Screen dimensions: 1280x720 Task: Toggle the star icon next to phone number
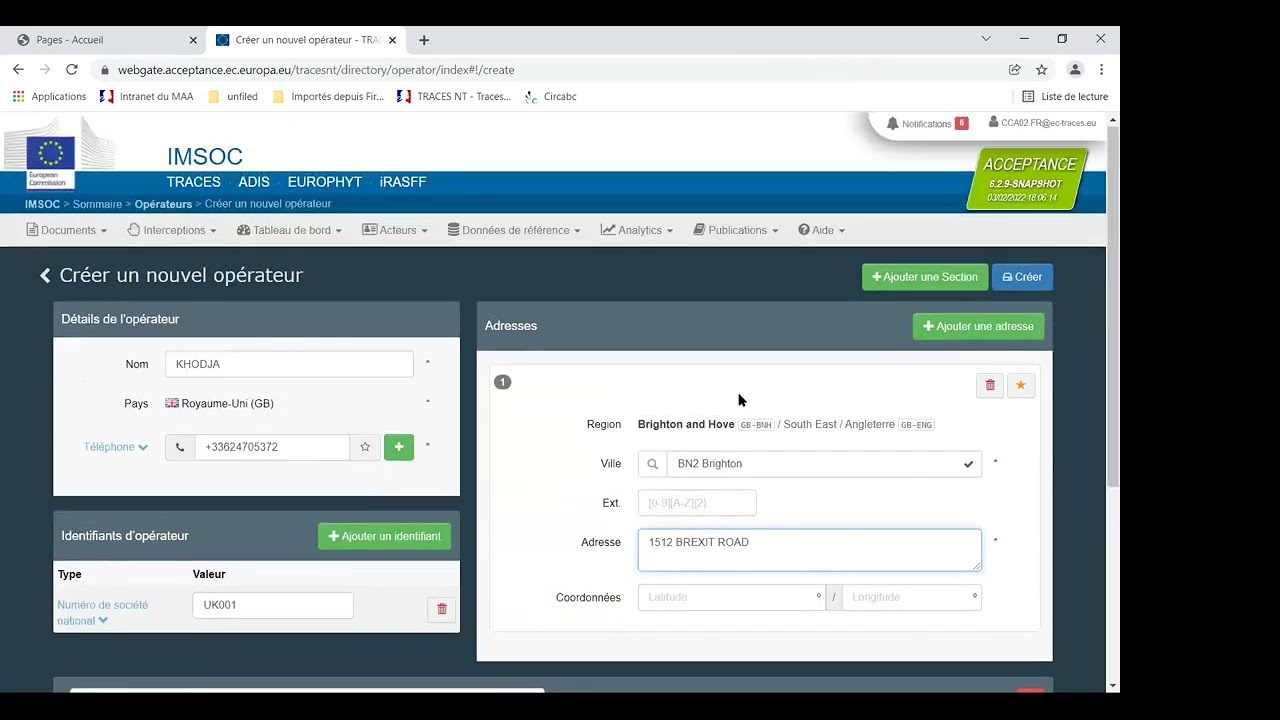tap(365, 447)
